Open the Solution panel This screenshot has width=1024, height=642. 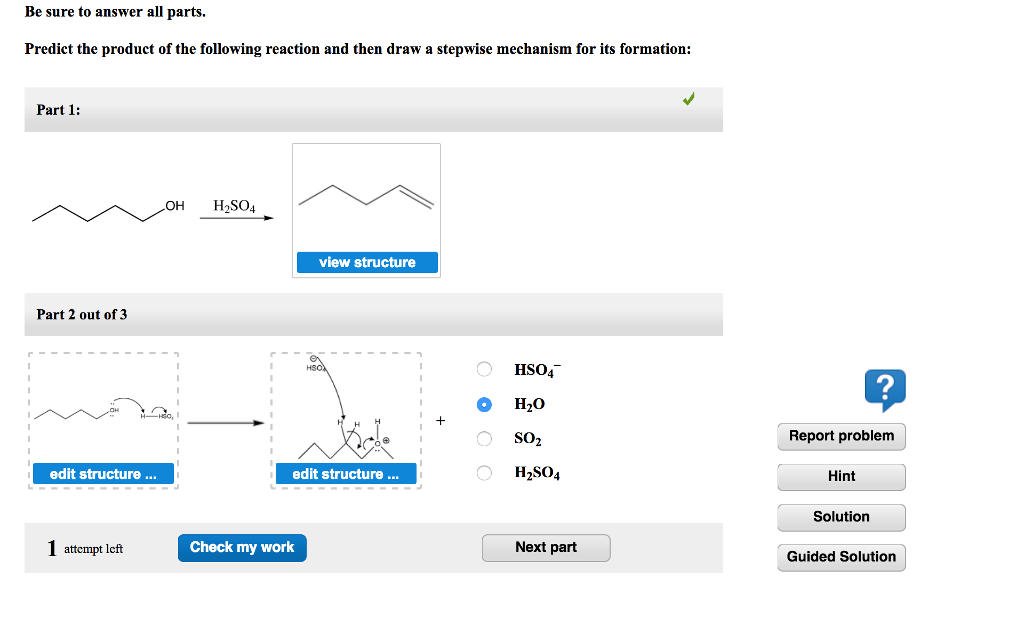[x=841, y=517]
